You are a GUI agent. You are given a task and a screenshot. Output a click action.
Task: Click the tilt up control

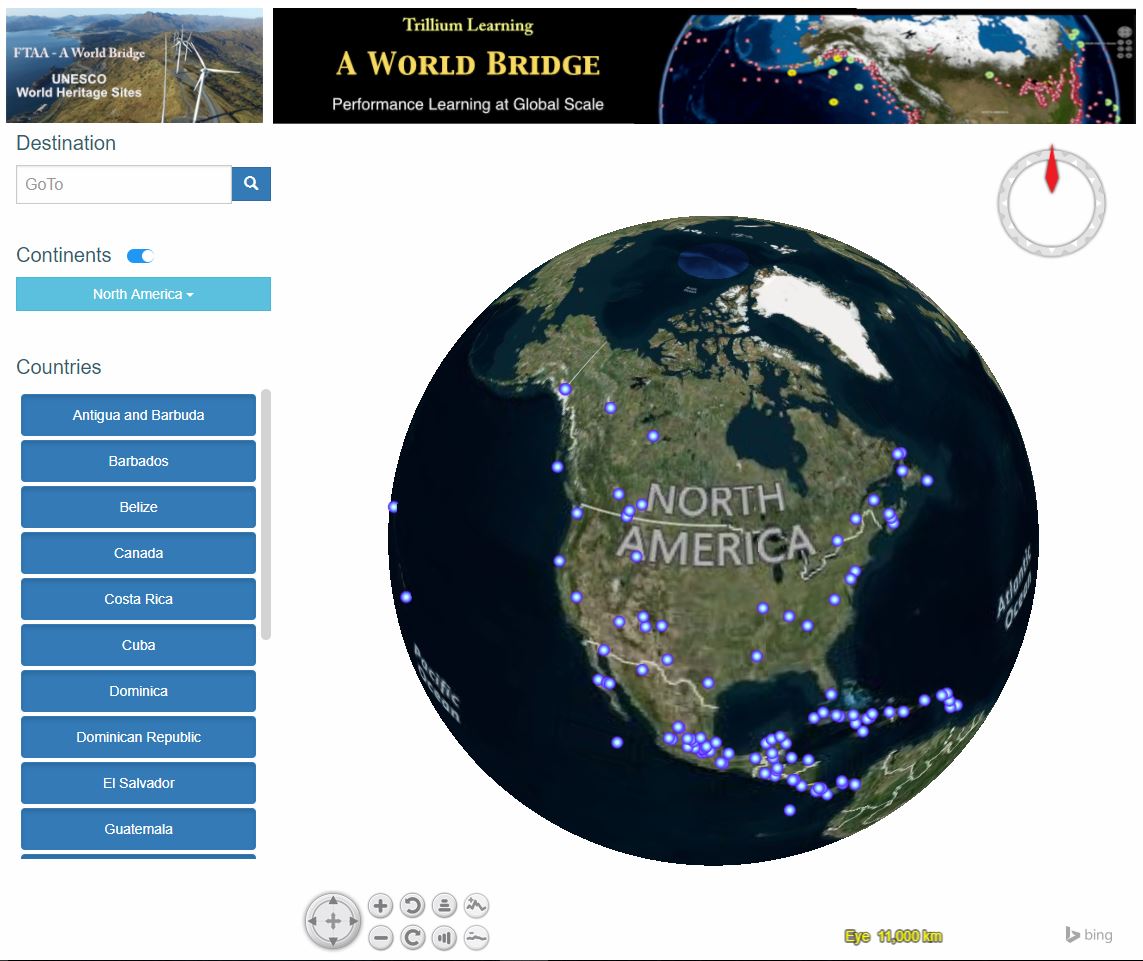(x=444, y=906)
